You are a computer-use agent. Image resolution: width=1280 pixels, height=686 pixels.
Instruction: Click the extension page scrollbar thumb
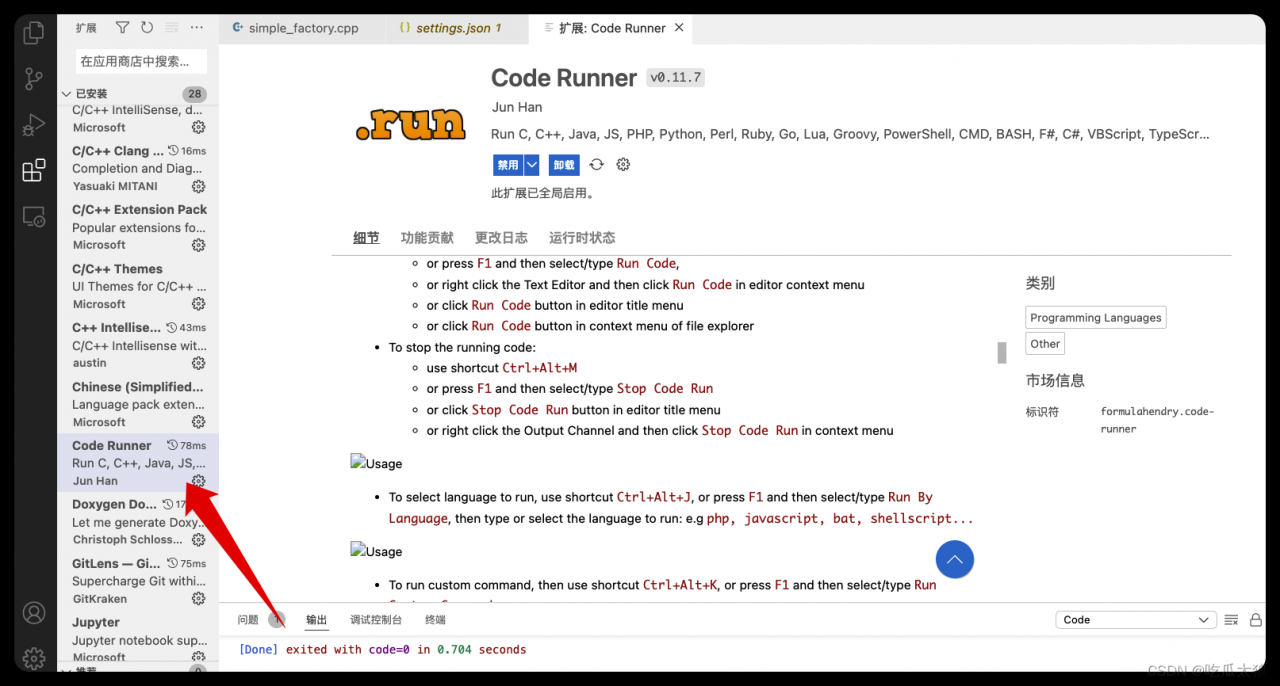[x=1001, y=352]
